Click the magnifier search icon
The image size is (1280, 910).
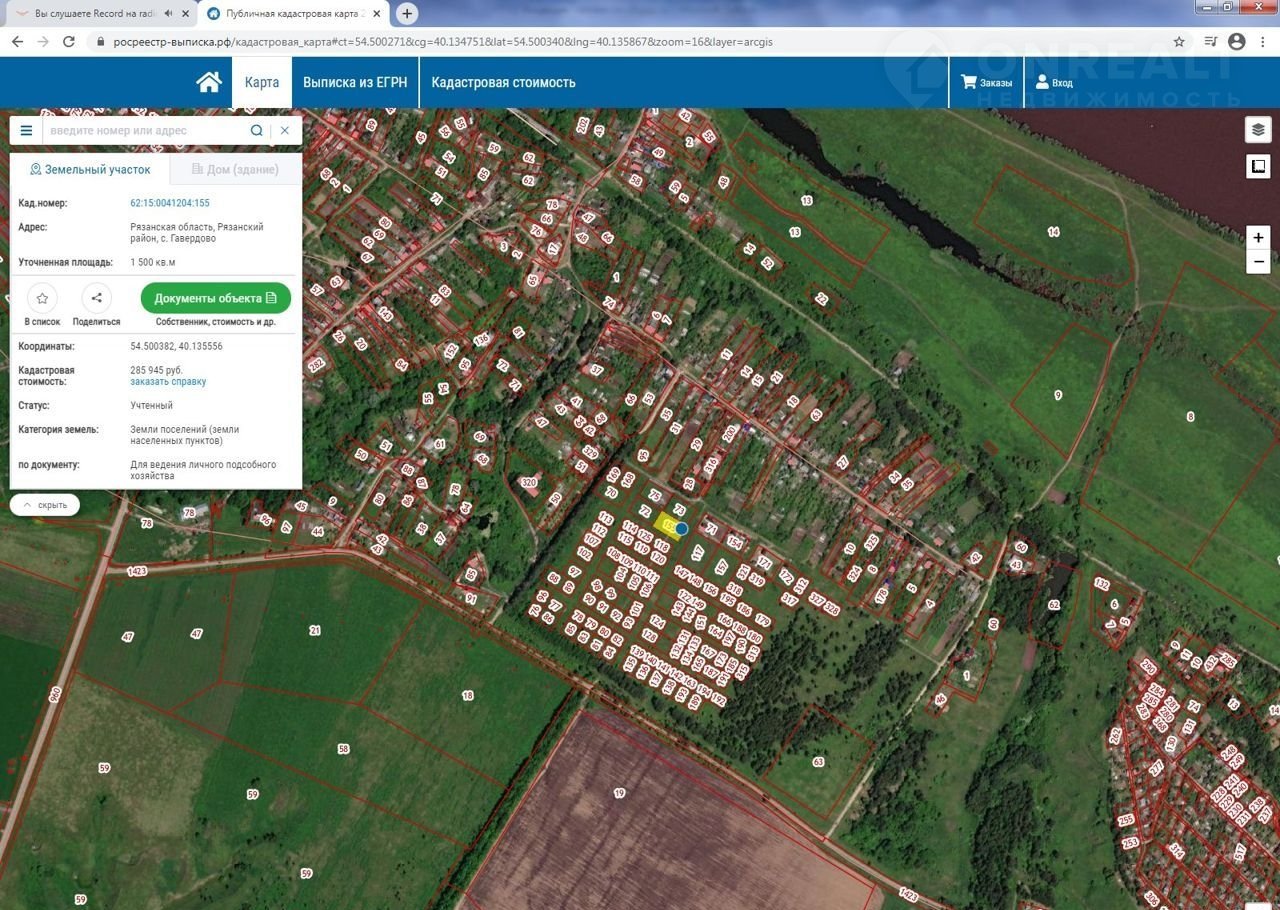coord(257,130)
